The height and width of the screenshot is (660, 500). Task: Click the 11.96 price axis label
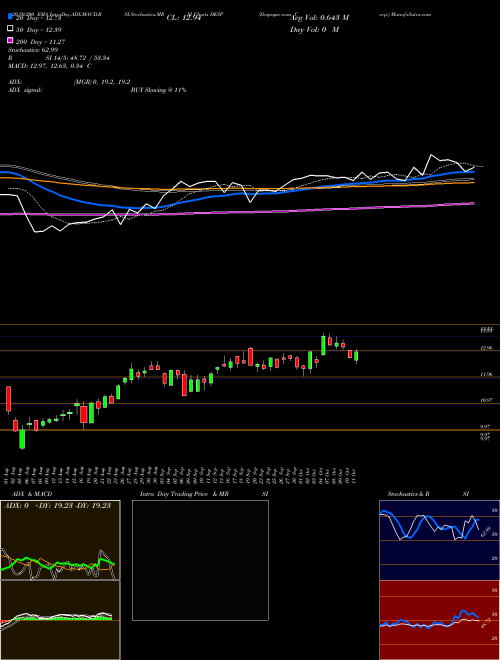click(486, 374)
